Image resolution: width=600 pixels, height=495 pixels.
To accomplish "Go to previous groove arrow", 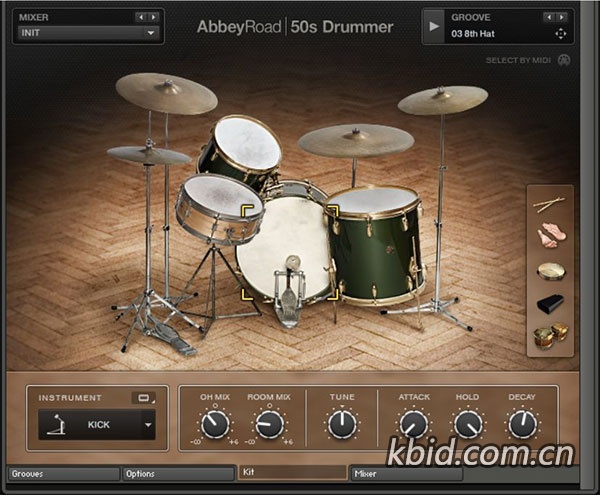I will (x=549, y=17).
